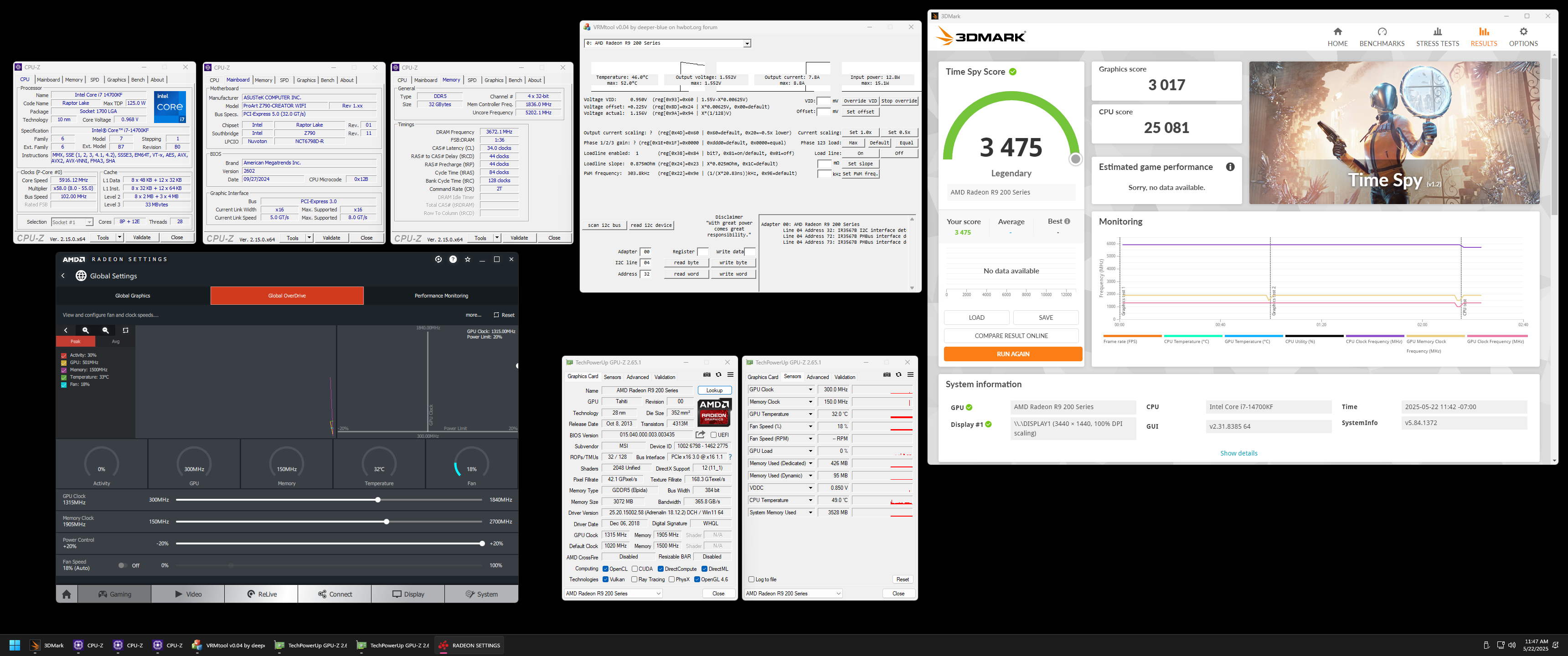Click info icon next to Estimated game performance
Image resolution: width=1568 pixels, height=656 pixels.
1230,167
